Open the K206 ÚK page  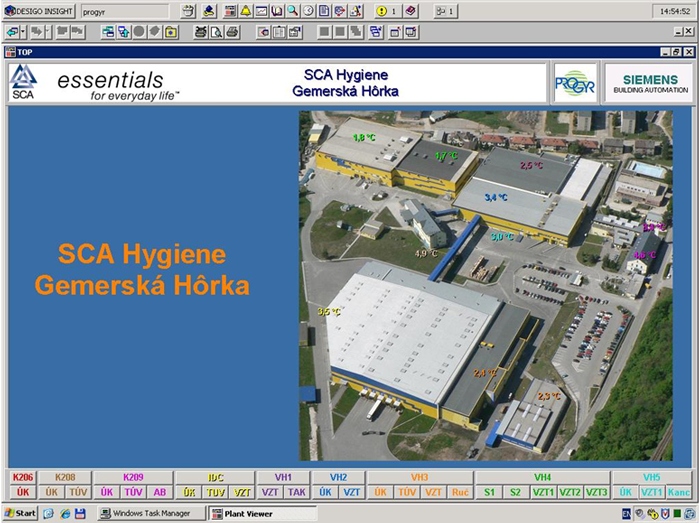click(23, 492)
